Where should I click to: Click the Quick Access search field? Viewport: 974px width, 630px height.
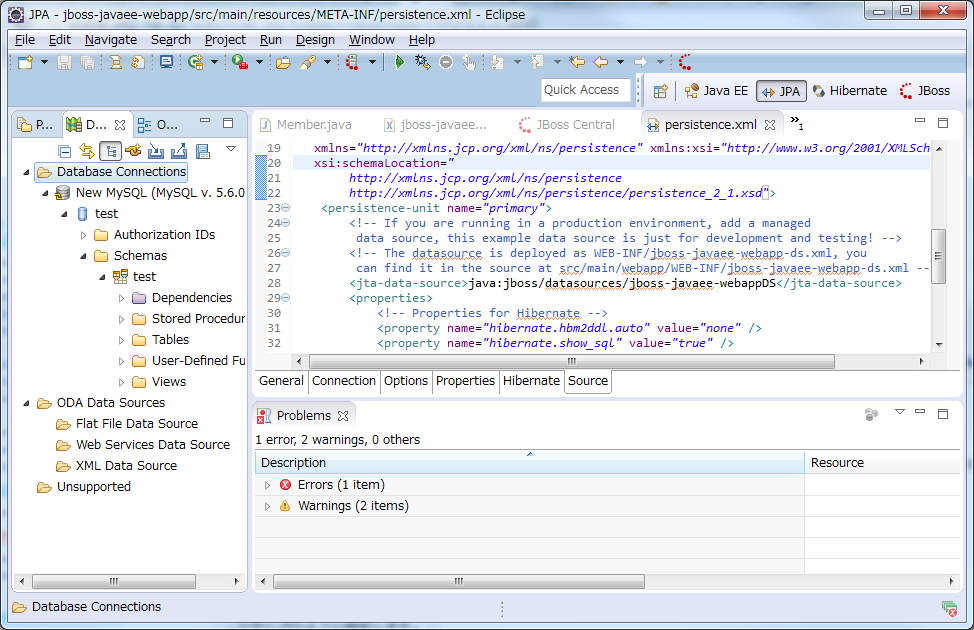(586, 90)
